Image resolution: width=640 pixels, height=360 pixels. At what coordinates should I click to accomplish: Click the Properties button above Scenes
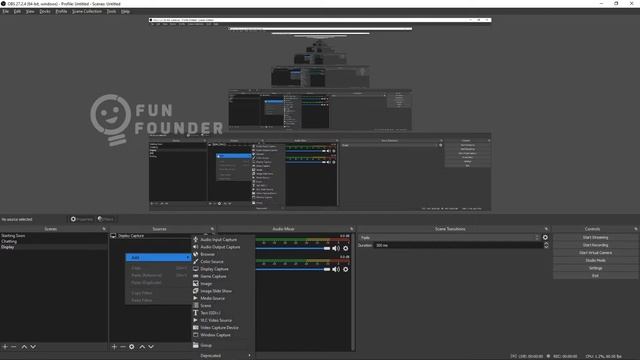click(x=82, y=219)
